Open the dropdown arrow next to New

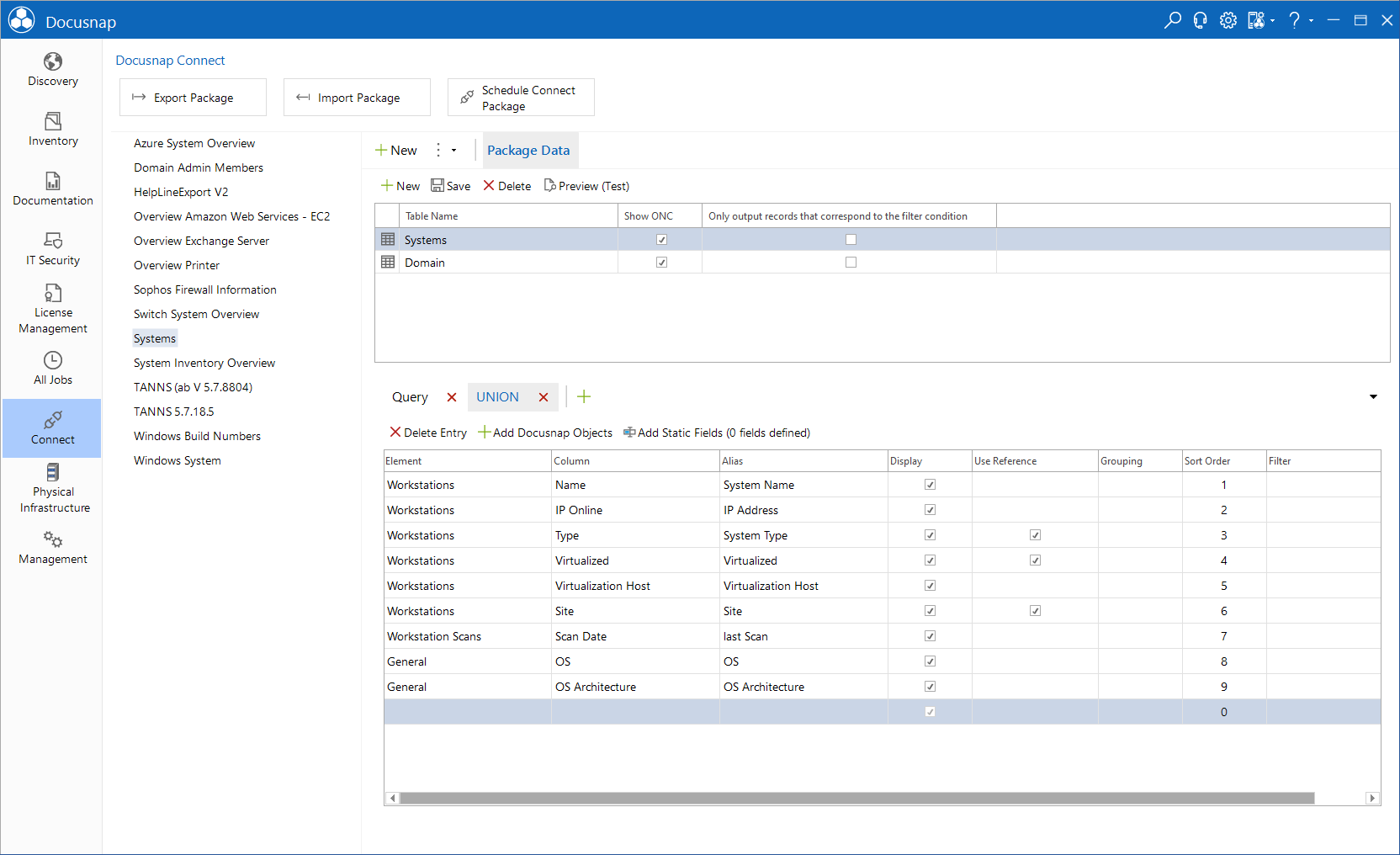pyautogui.click(x=453, y=150)
